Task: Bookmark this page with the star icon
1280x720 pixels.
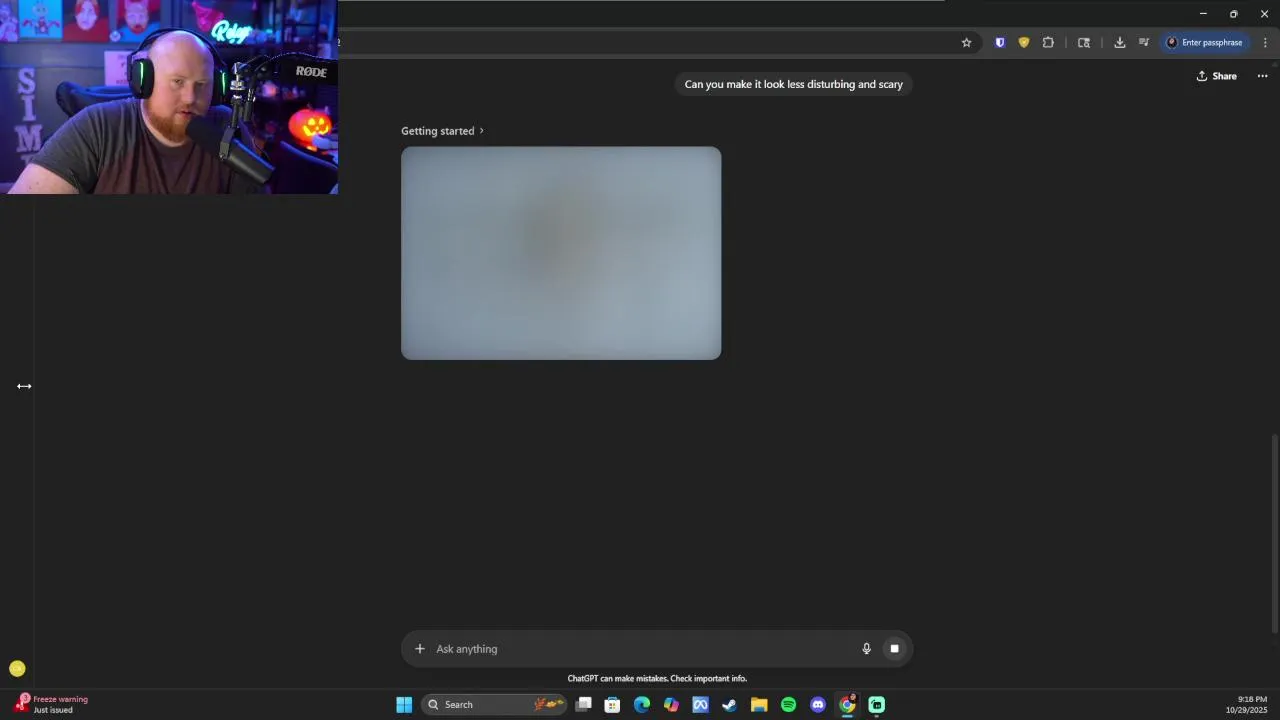Action: 966,43
